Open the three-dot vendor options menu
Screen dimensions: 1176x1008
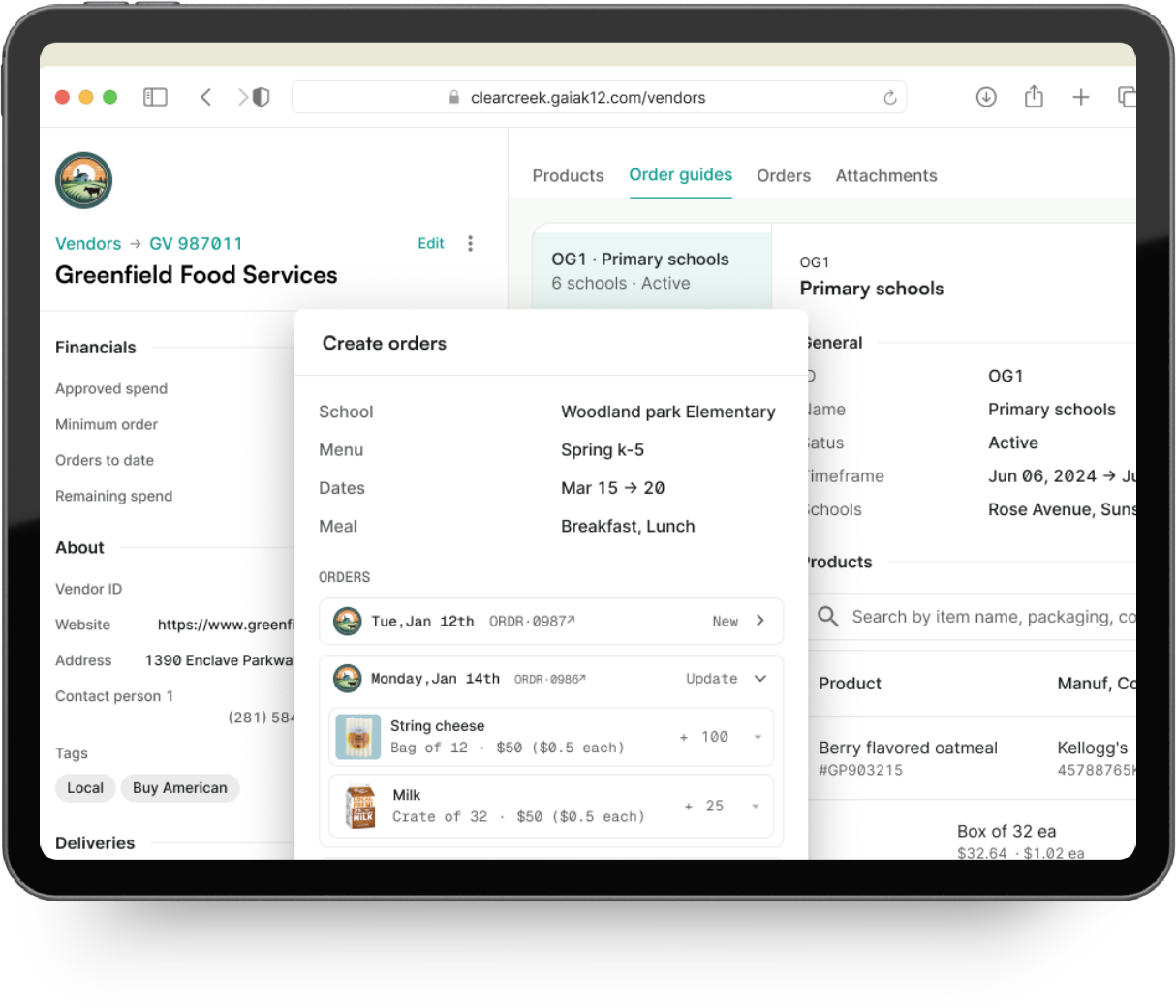471,243
